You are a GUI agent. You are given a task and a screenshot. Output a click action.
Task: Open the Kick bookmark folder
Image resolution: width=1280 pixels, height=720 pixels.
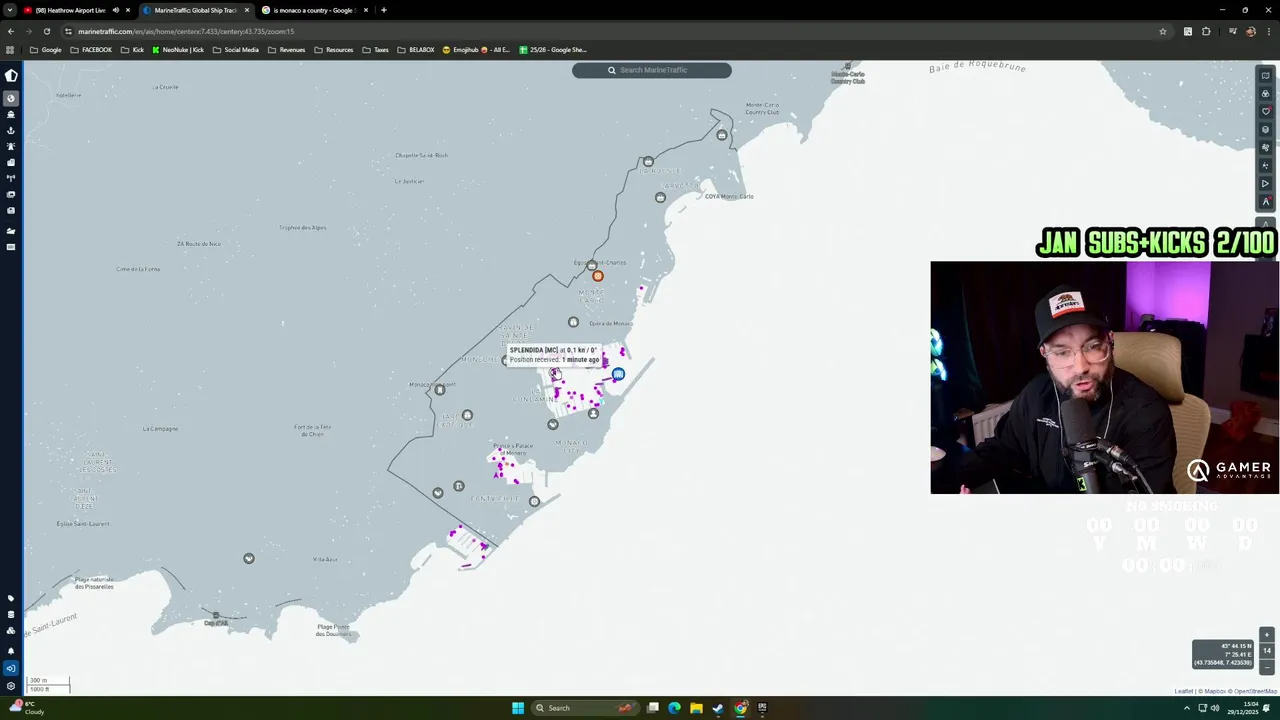132,49
